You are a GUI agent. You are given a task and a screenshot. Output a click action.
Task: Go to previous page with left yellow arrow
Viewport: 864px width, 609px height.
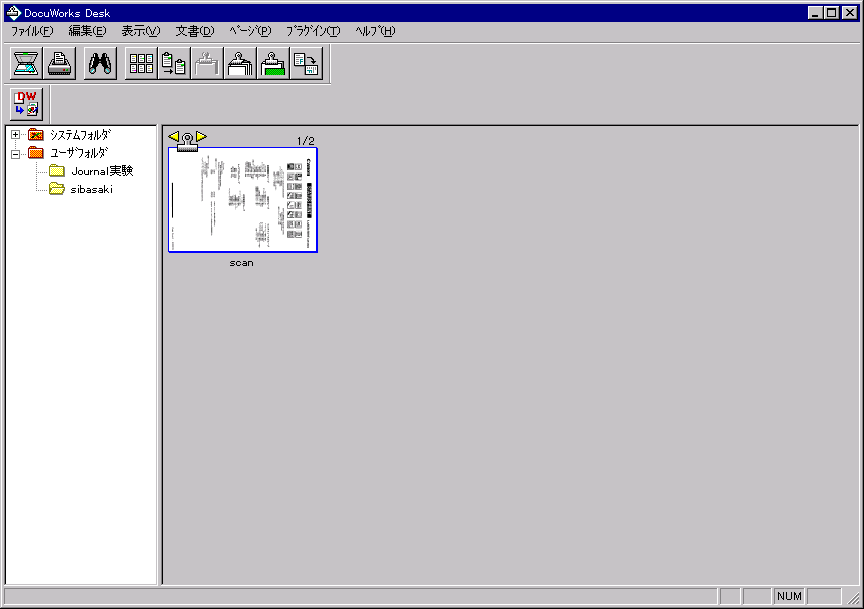[174, 136]
